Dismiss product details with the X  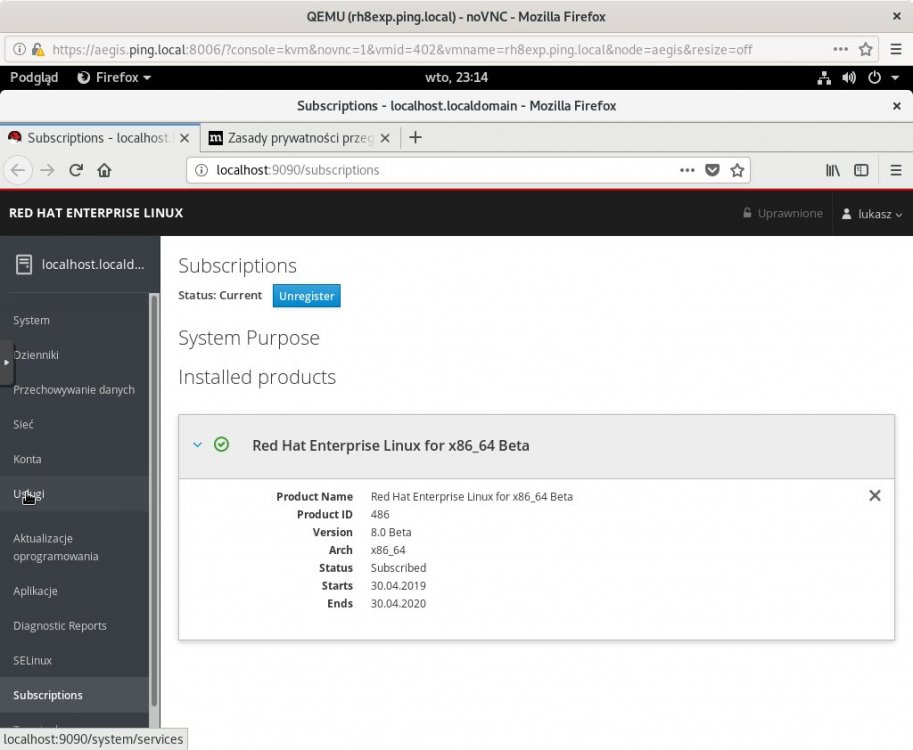coord(875,496)
